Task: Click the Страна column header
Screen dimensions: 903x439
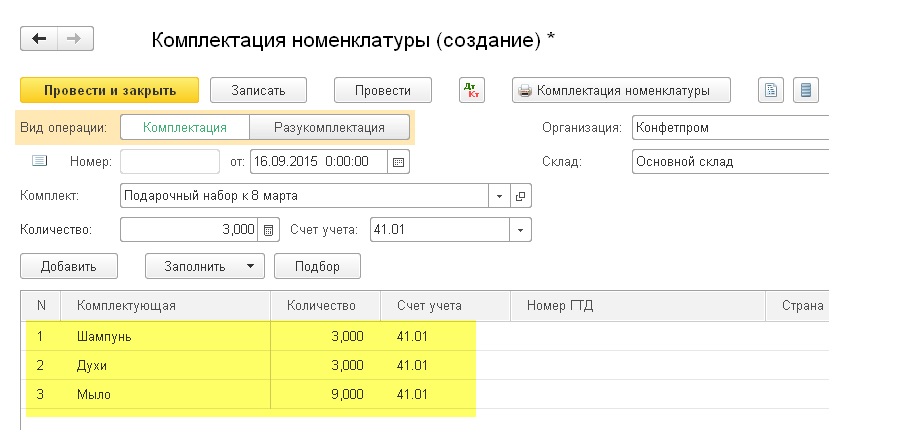Action: (797, 305)
